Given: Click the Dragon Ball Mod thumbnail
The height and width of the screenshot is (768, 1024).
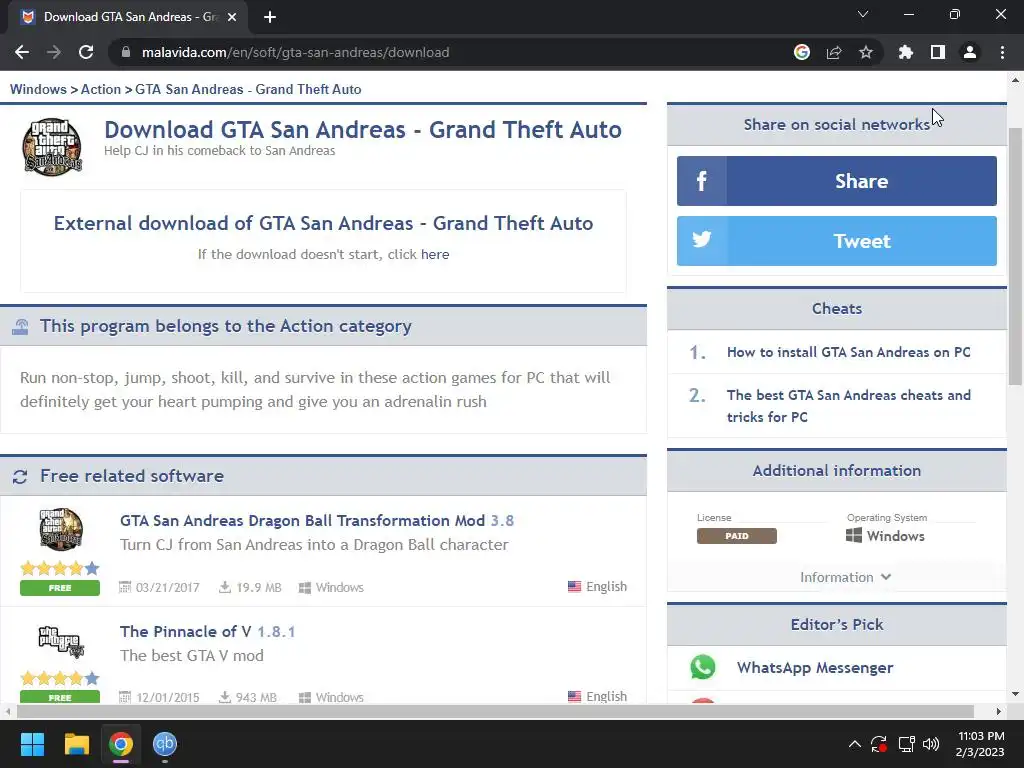Looking at the screenshot, I should [61, 529].
